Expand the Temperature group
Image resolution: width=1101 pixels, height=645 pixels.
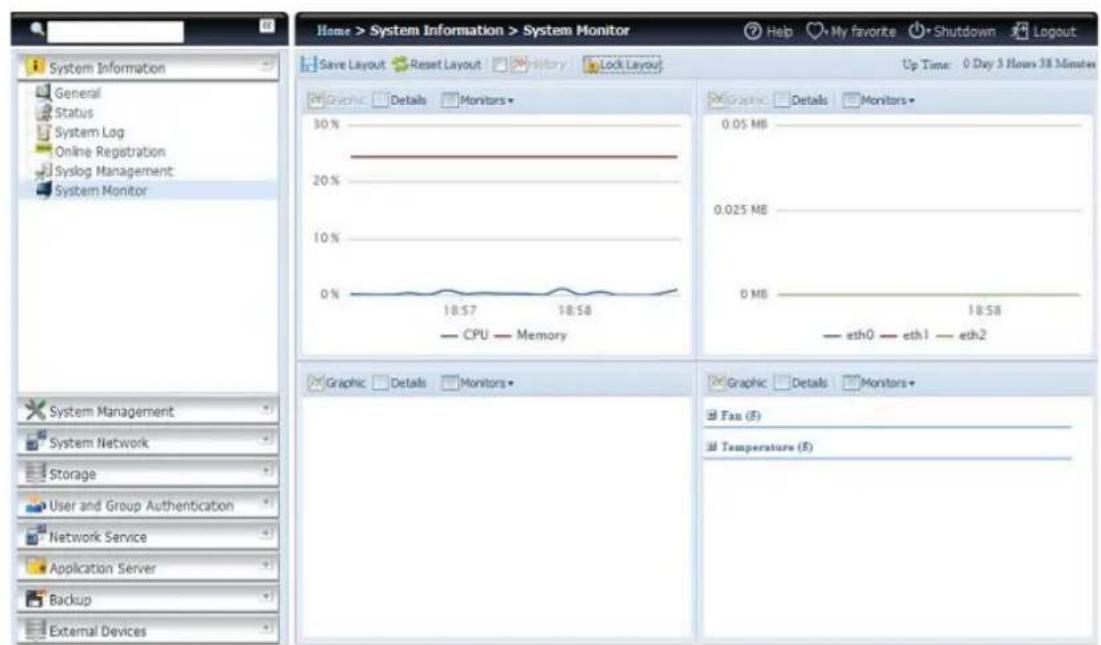click(x=711, y=447)
